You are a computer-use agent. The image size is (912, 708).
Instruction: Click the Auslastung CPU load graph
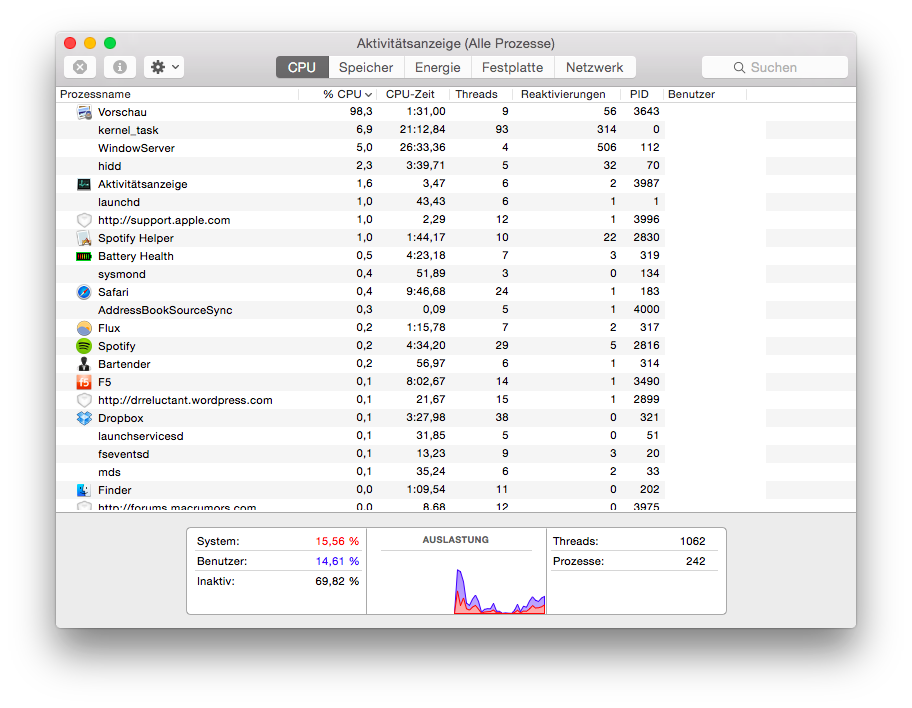point(457,583)
